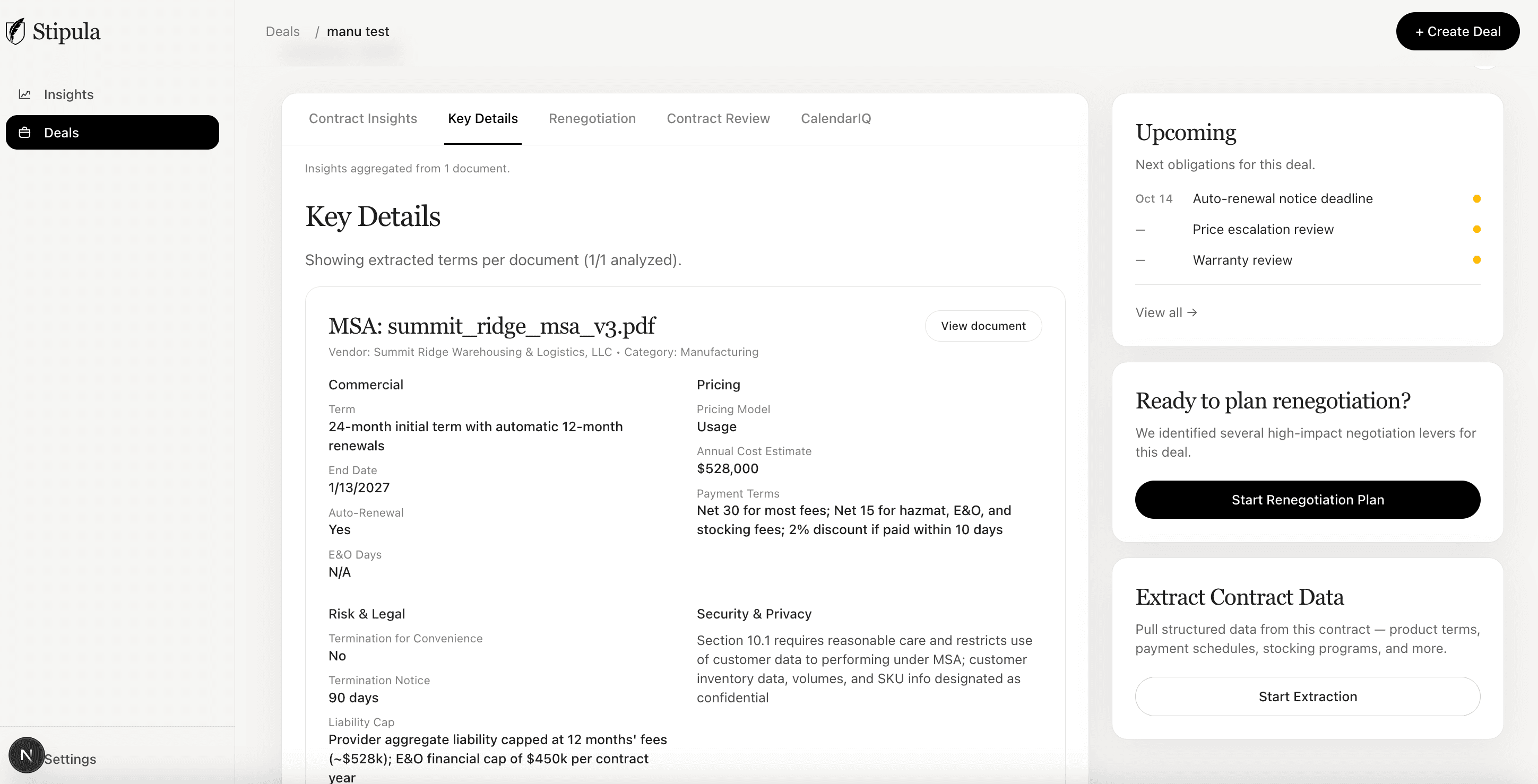The image size is (1538, 784).
Task: Open the Renegotiation tab
Action: [x=592, y=118]
